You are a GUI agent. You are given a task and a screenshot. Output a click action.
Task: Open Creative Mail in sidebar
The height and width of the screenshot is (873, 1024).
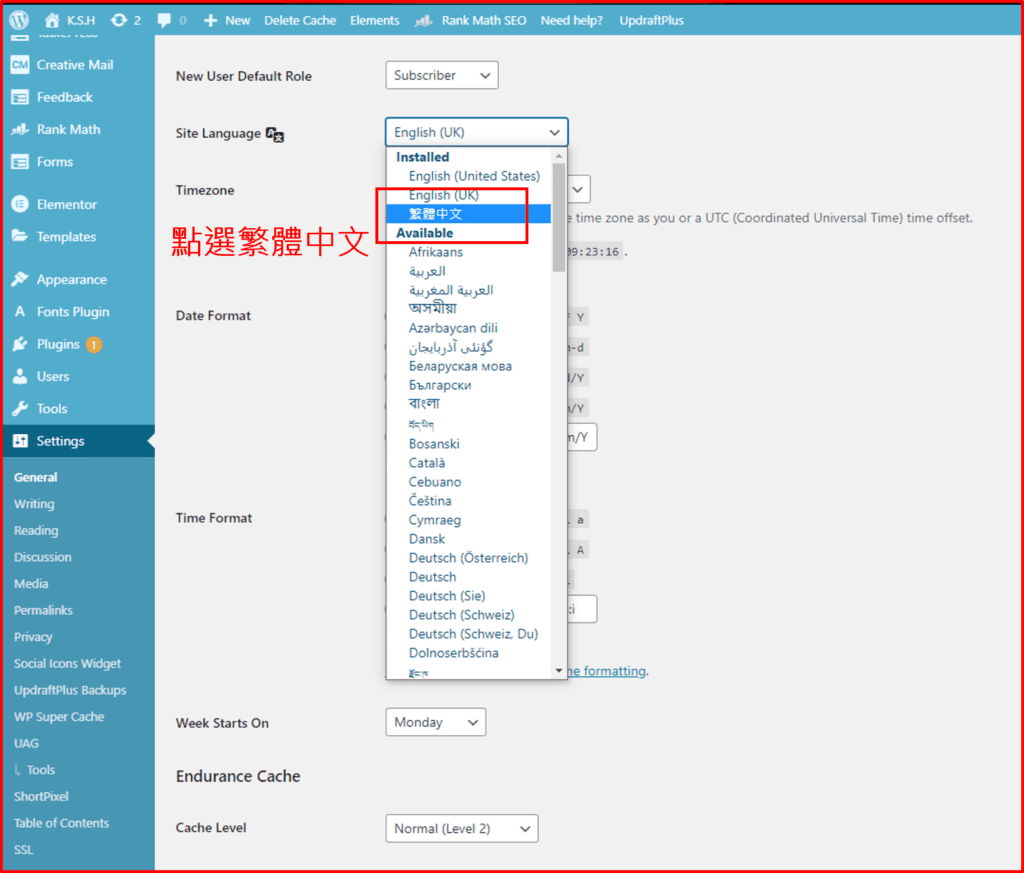pyautogui.click(x=74, y=65)
